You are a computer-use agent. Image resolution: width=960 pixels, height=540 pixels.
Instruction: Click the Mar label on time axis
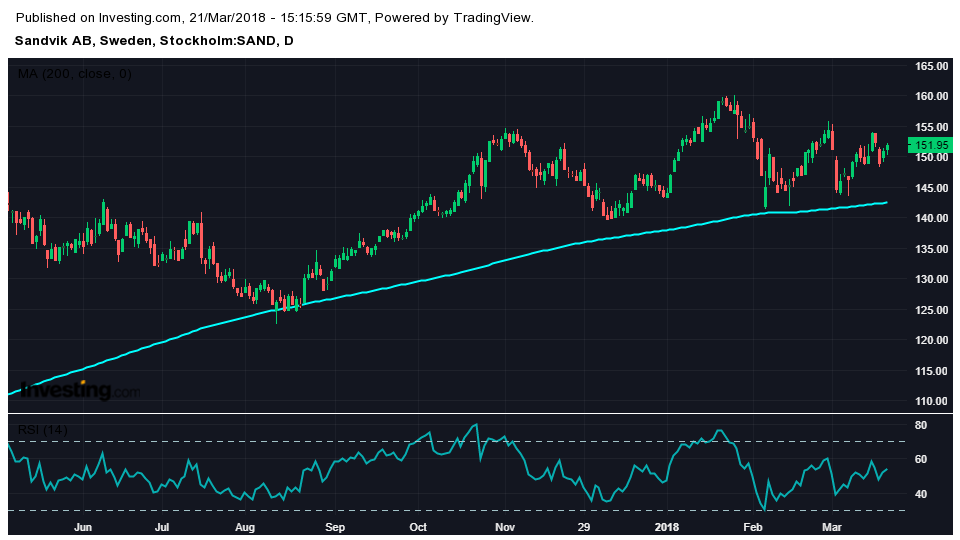(831, 527)
